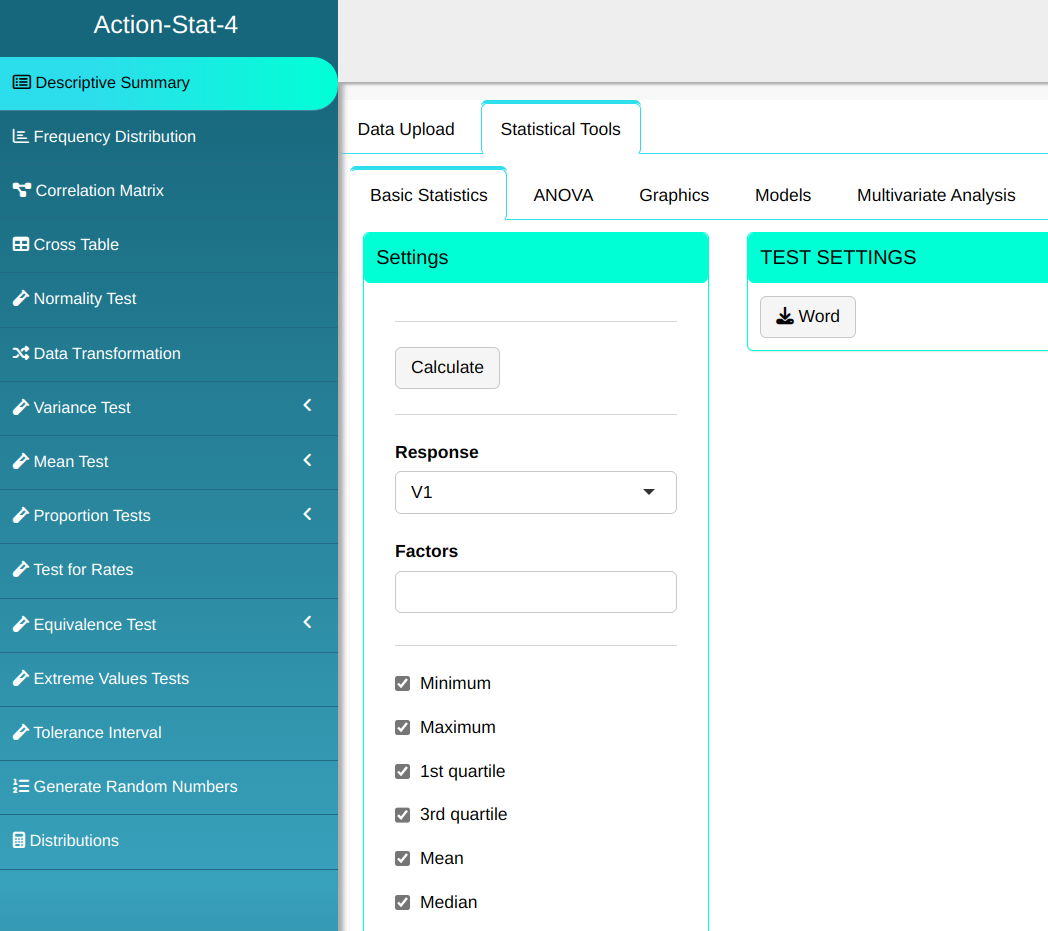Uncheck the Minimum checkbox
The image size is (1048, 931).
tap(403, 683)
